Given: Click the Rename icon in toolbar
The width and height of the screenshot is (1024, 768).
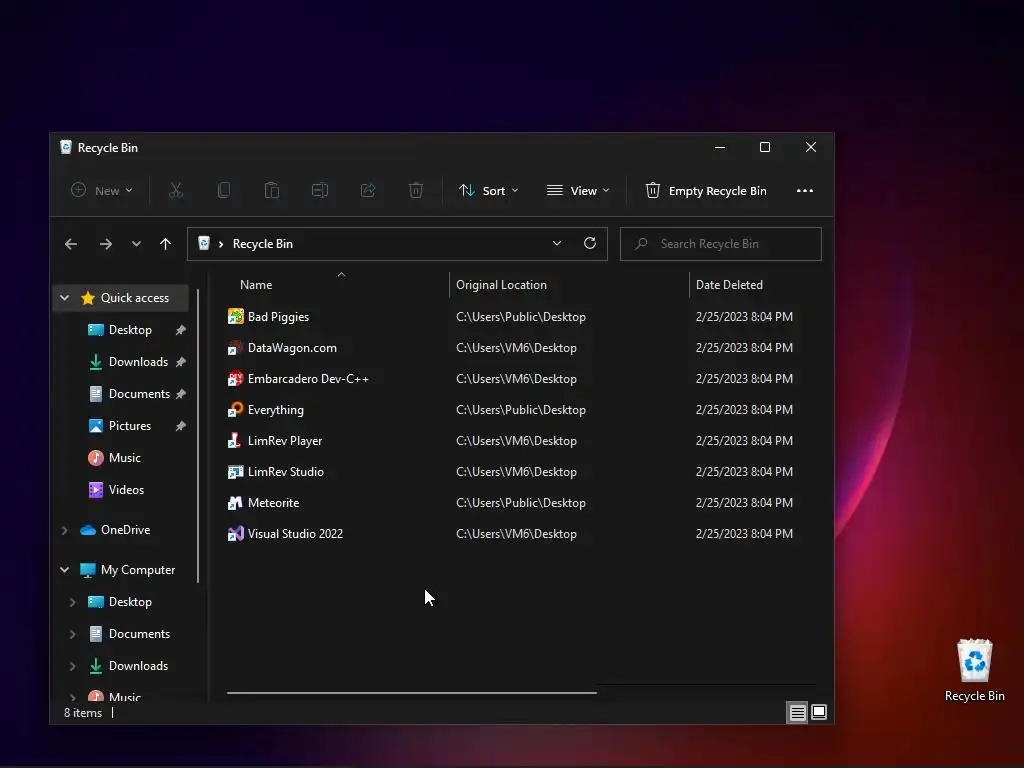Looking at the screenshot, I should [319, 190].
